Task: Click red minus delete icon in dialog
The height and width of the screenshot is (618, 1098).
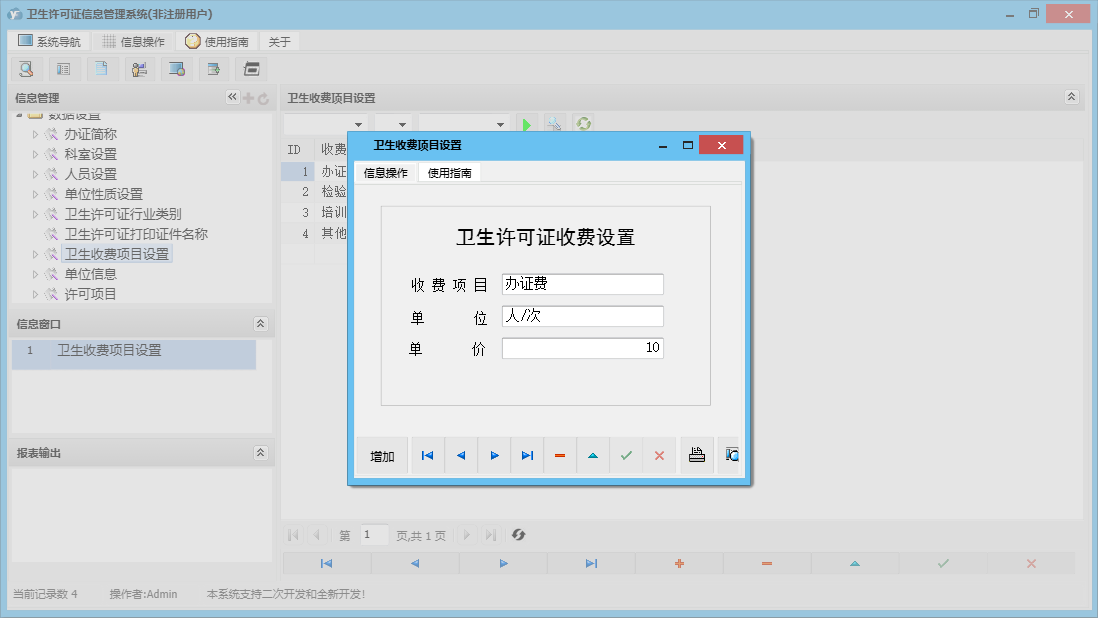Action: [560, 456]
